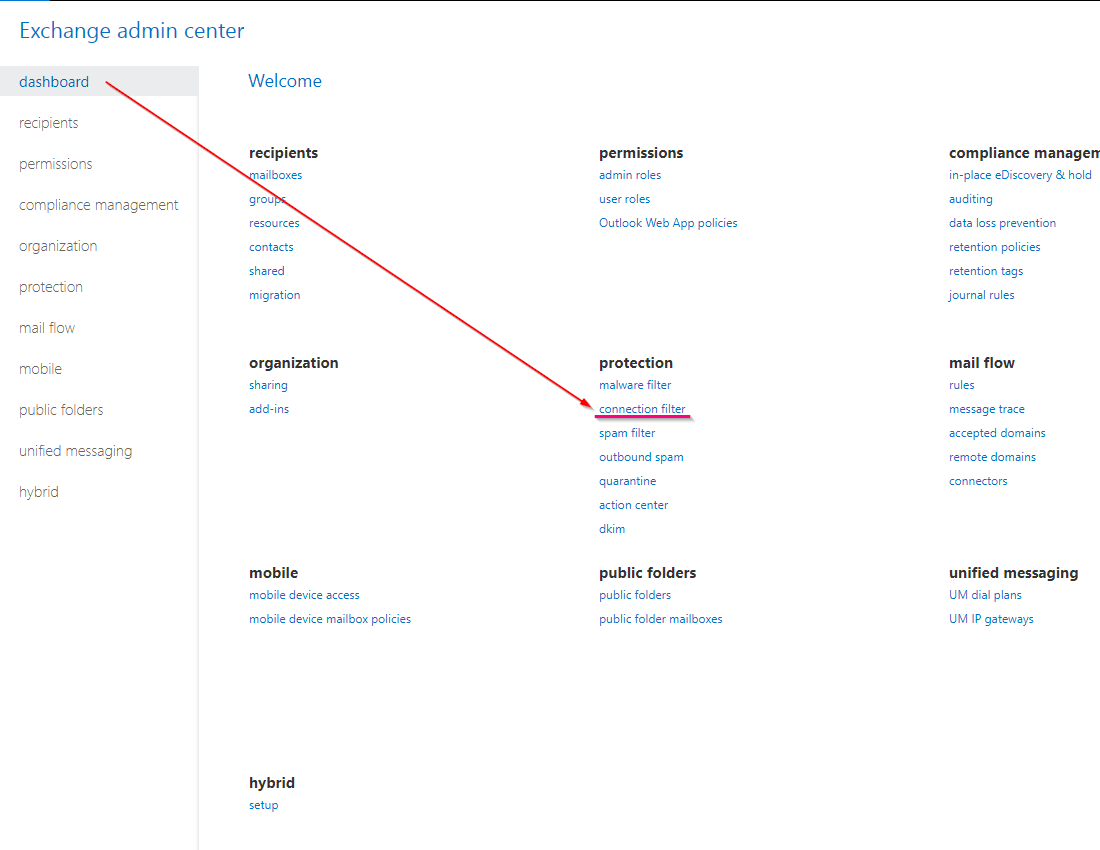Open the mailboxes link under recipients
Screen dimensions: 1100x850
pos(275,174)
